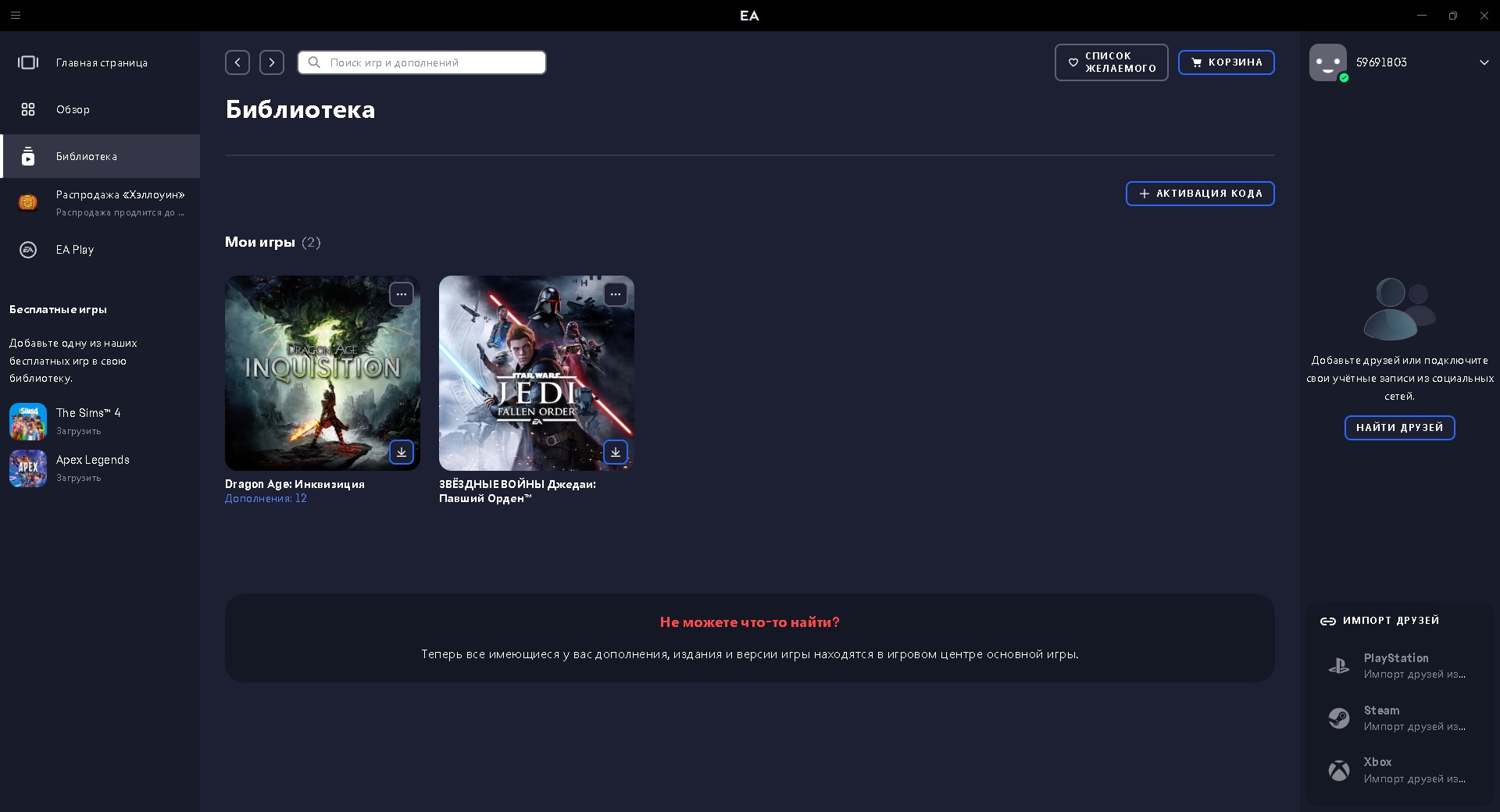Screen dimensions: 1500x812
Task: Click the Найти друзей button
Action: (1400, 428)
